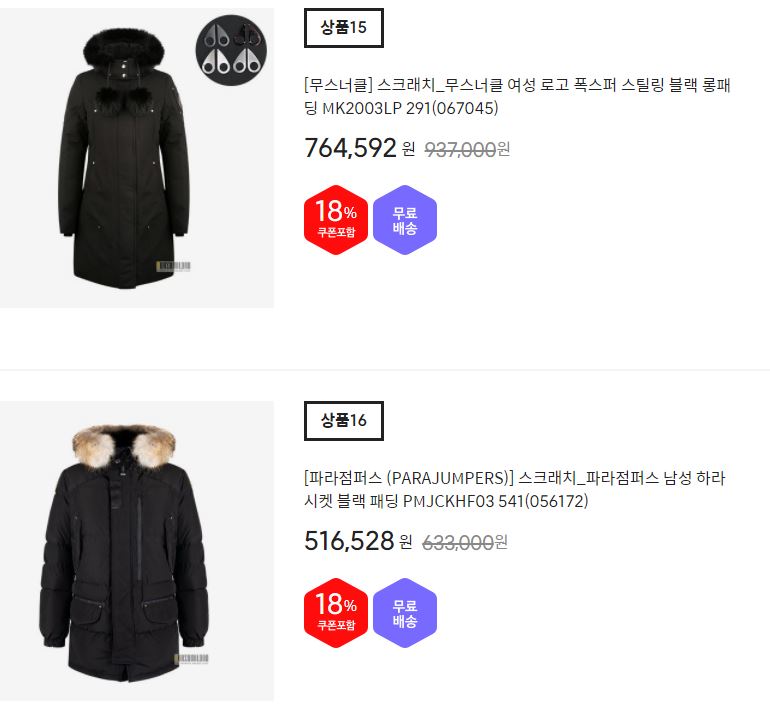Click the red 18% coupon badge for 상품16

336,613
